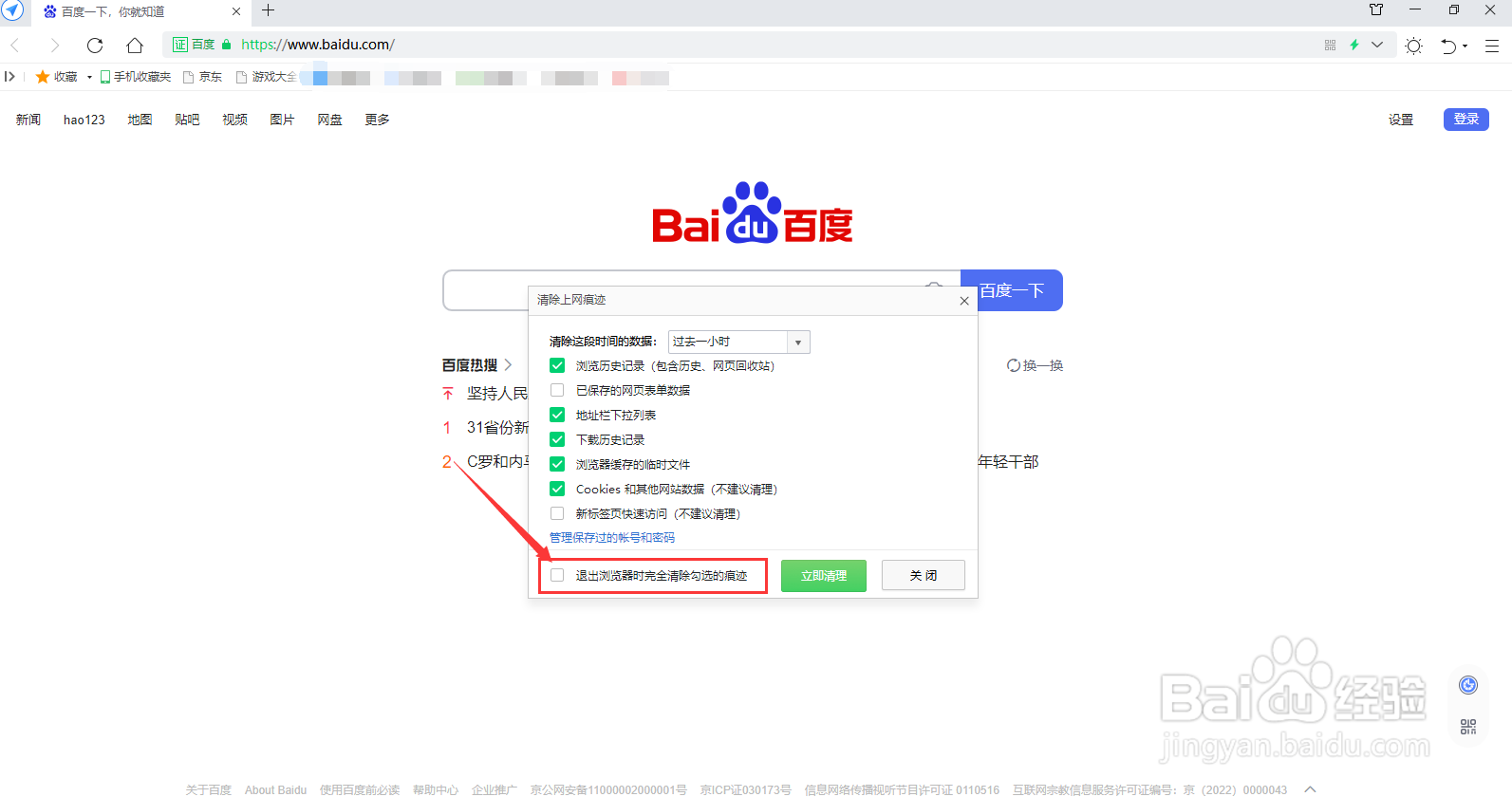The width and height of the screenshot is (1512, 797).
Task: Open the 网盘 navigation link
Action: 329,120
